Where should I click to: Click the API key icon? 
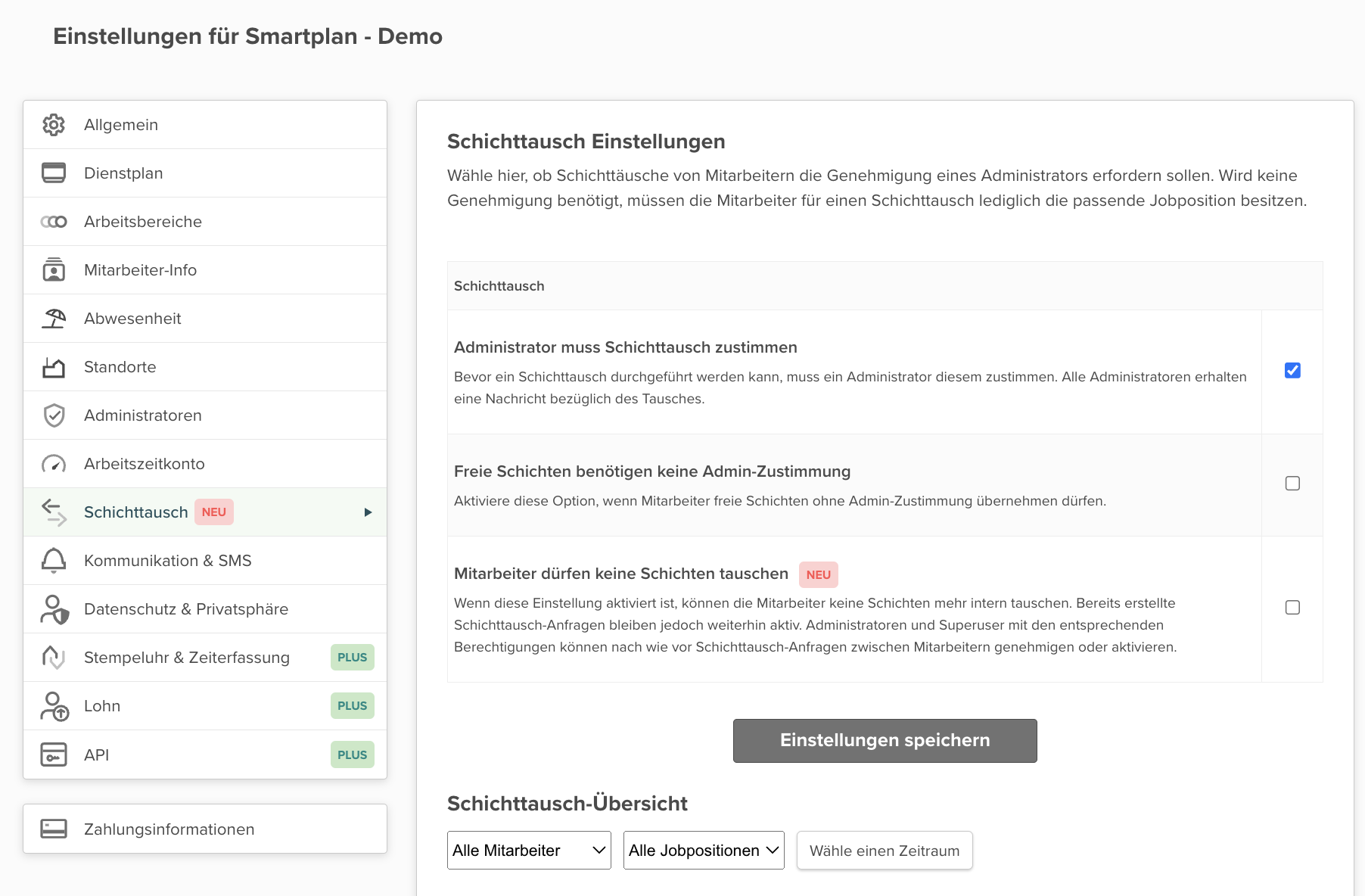click(x=54, y=754)
